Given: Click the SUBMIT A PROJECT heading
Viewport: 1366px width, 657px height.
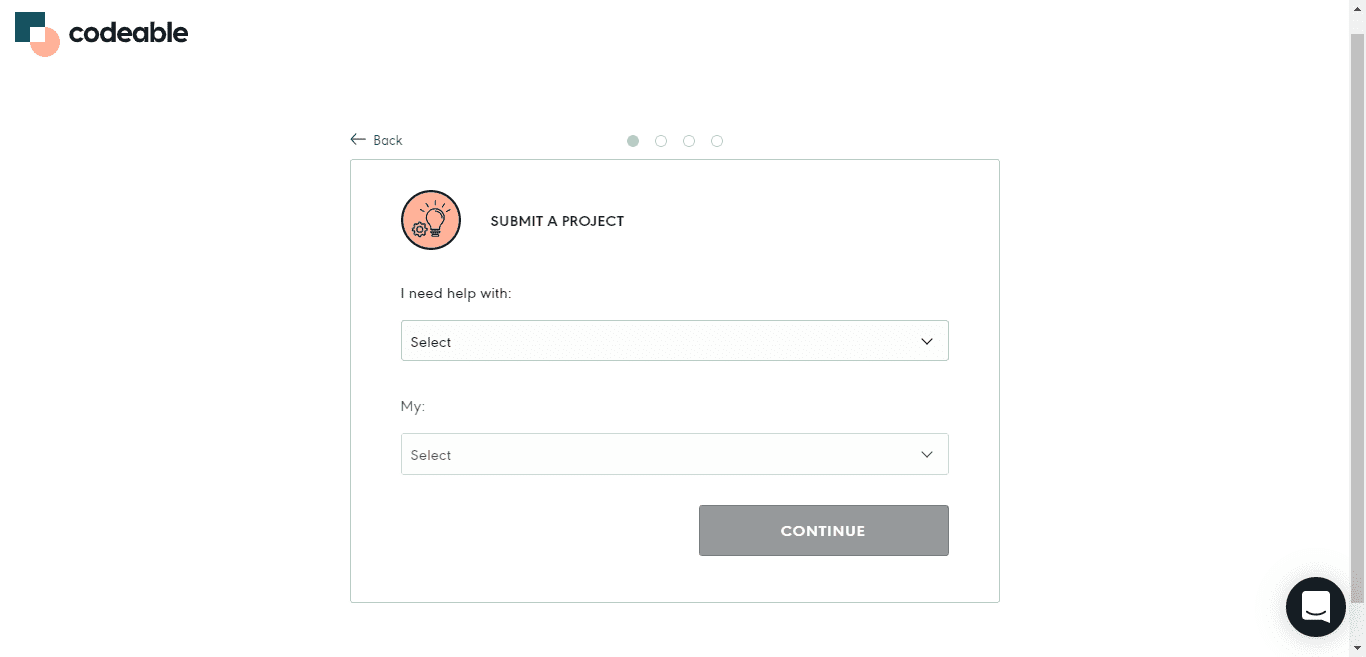Looking at the screenshot, I should (557, 221).
